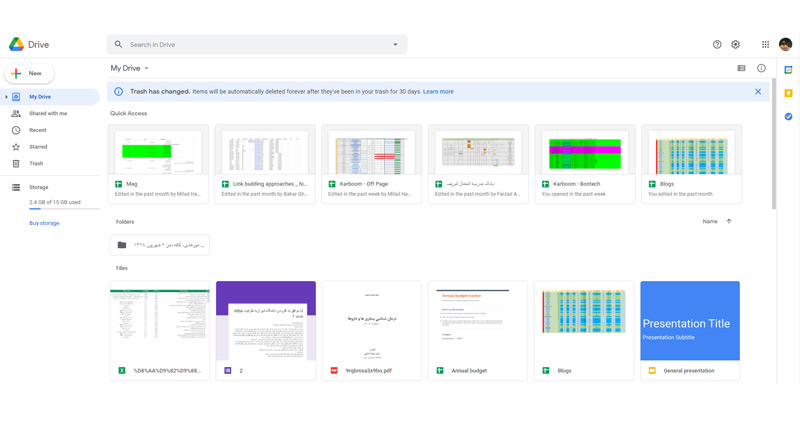Follow the Buy storage link
The width and height of the screenshot is (800, 424).
(44, 223)
